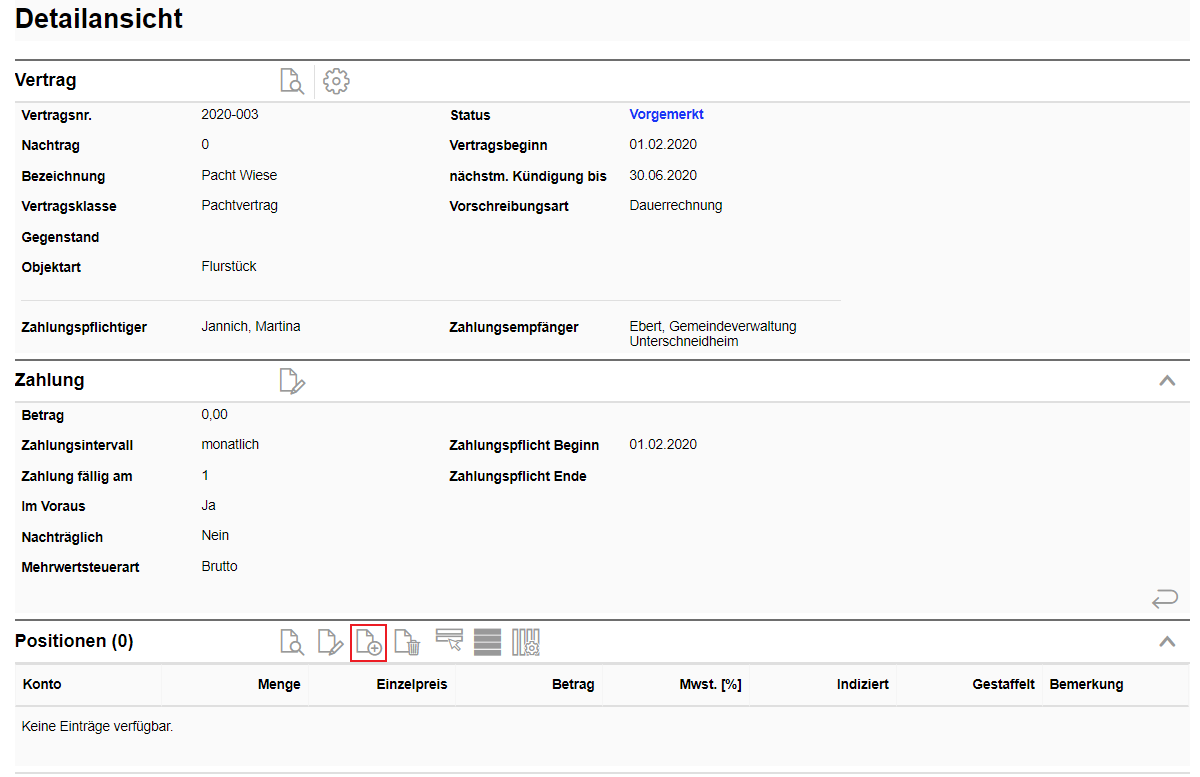1200x777 pixels.
Task: Collapse the Positionen section
Action: (x=1166, y=642)
